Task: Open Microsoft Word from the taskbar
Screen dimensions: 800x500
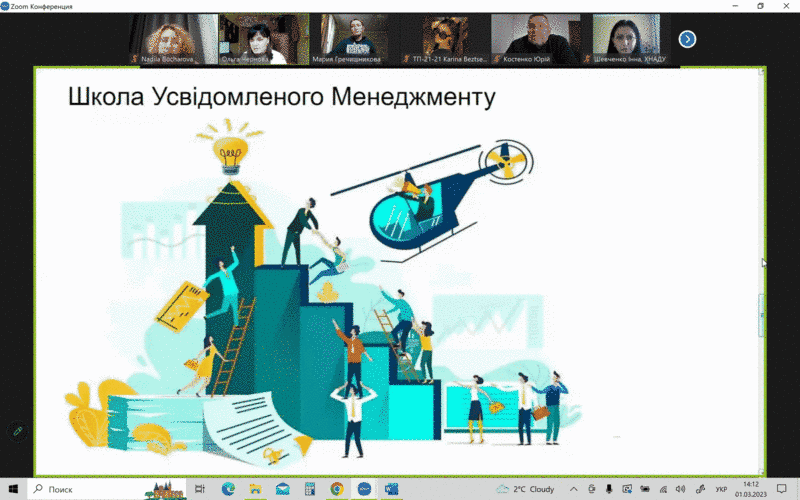Action: [391, 489]
